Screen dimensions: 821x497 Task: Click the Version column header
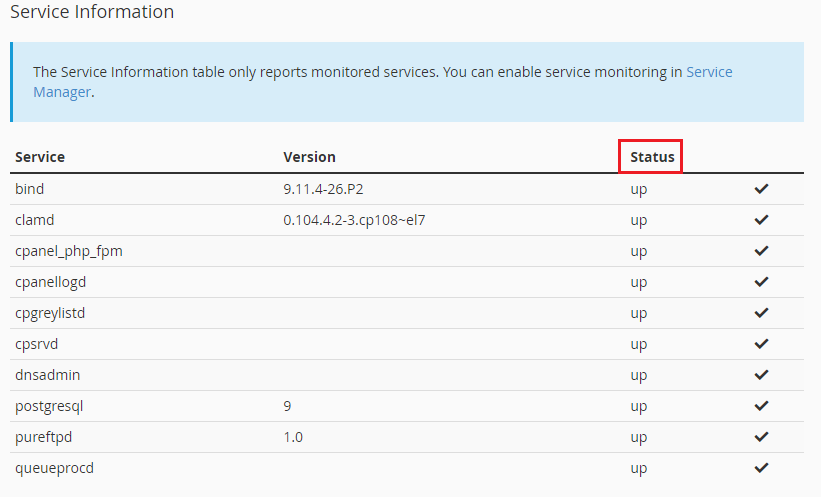pos(309,157)
